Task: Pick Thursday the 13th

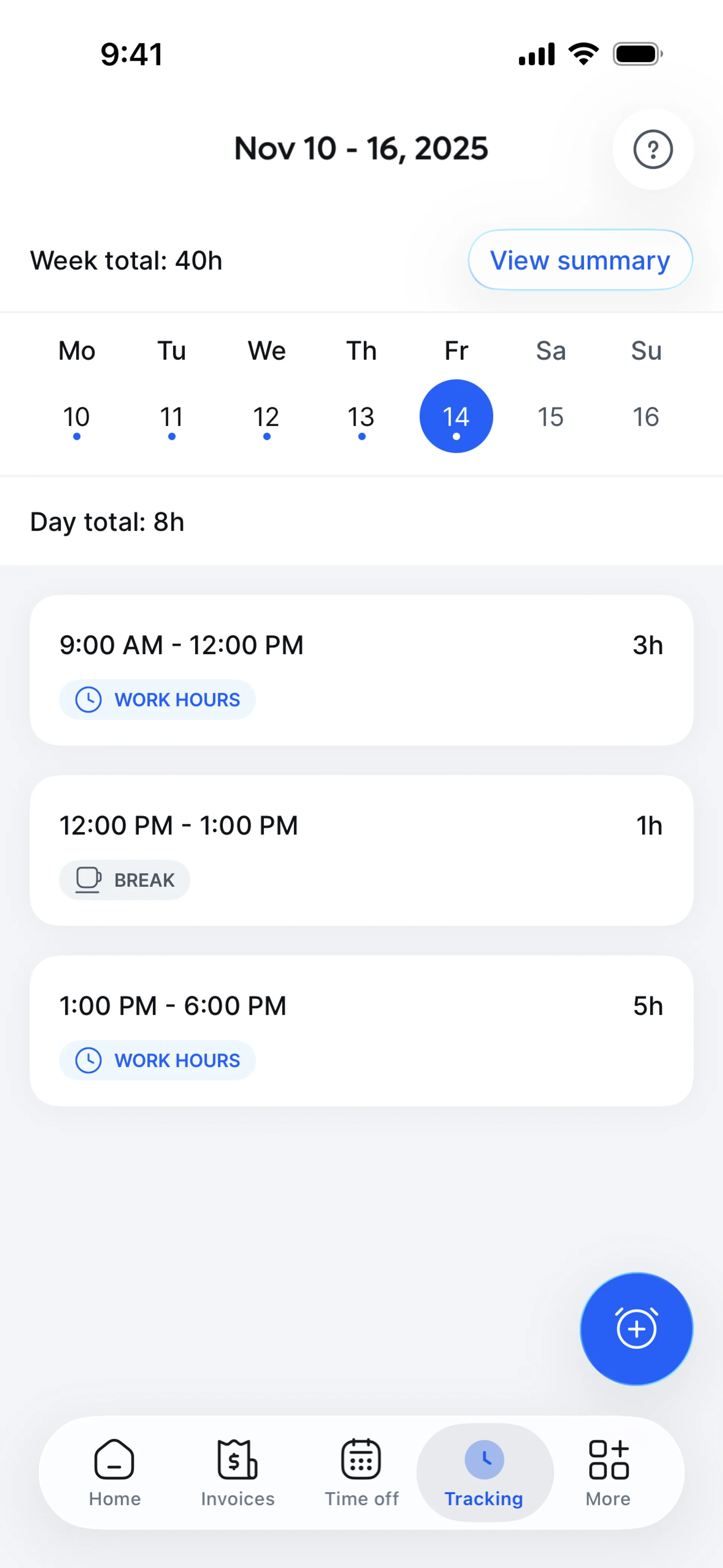Action: coord(361,417)
